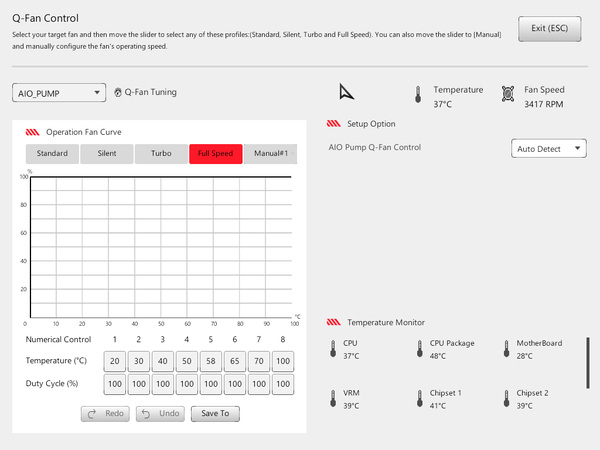Click the VRM thermometer icon
This screenshot has height=450, width=600.
tap(333, 399)
